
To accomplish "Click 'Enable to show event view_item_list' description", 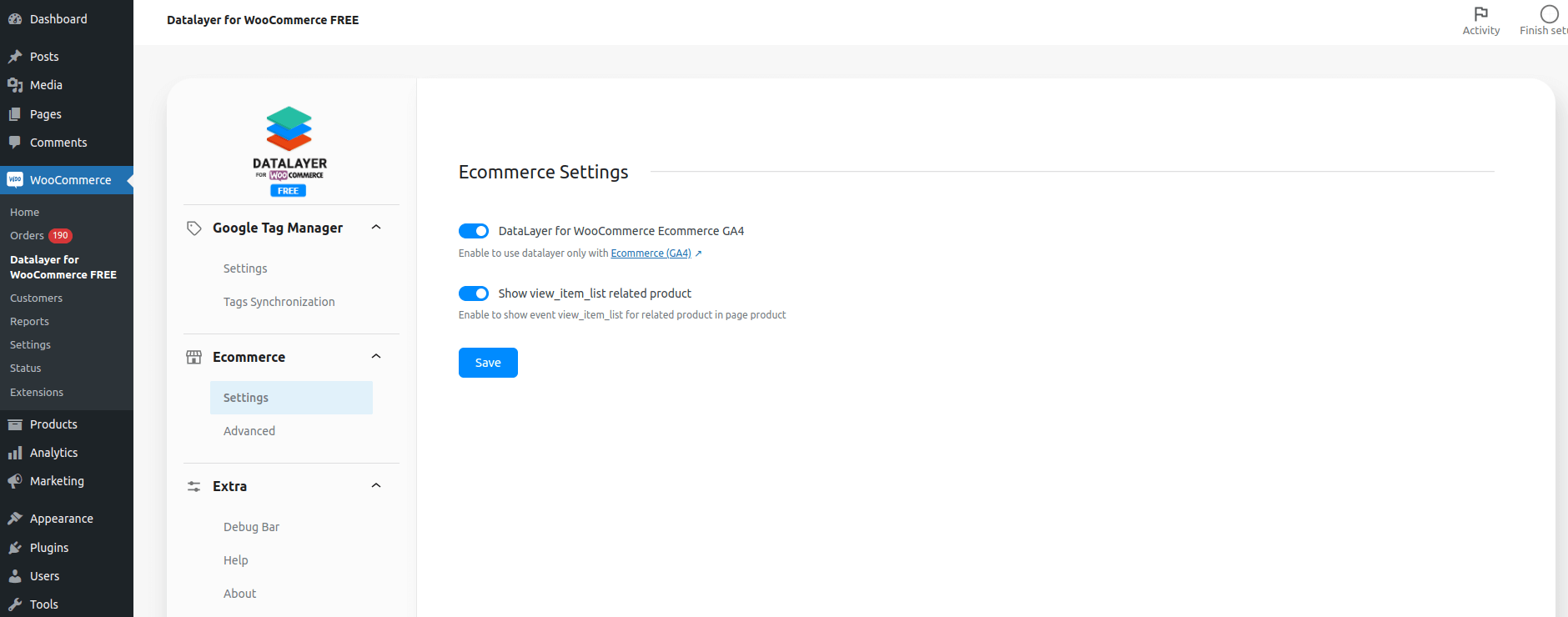I will [x=622, y=315].
